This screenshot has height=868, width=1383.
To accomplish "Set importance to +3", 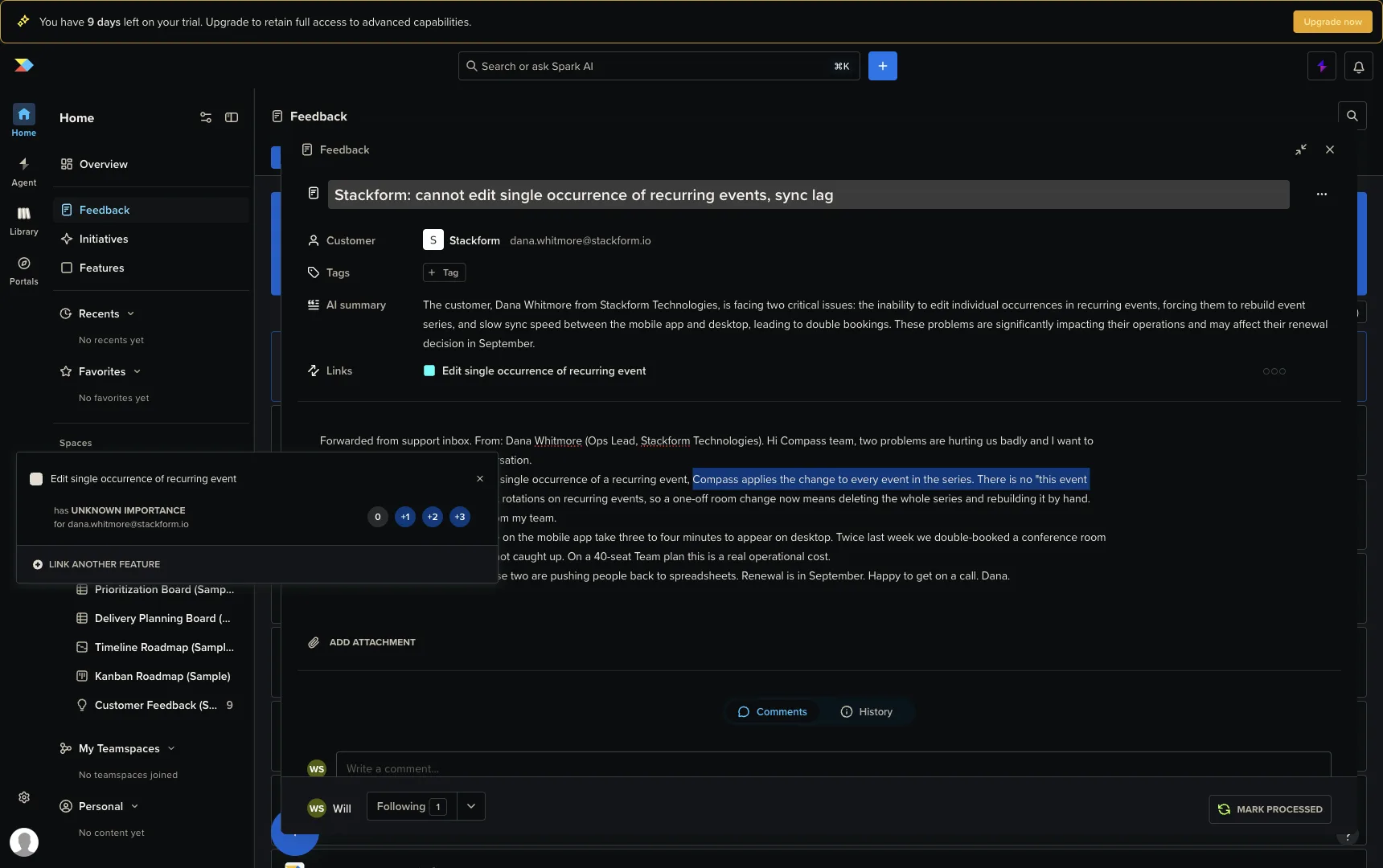I will point(460,517).
